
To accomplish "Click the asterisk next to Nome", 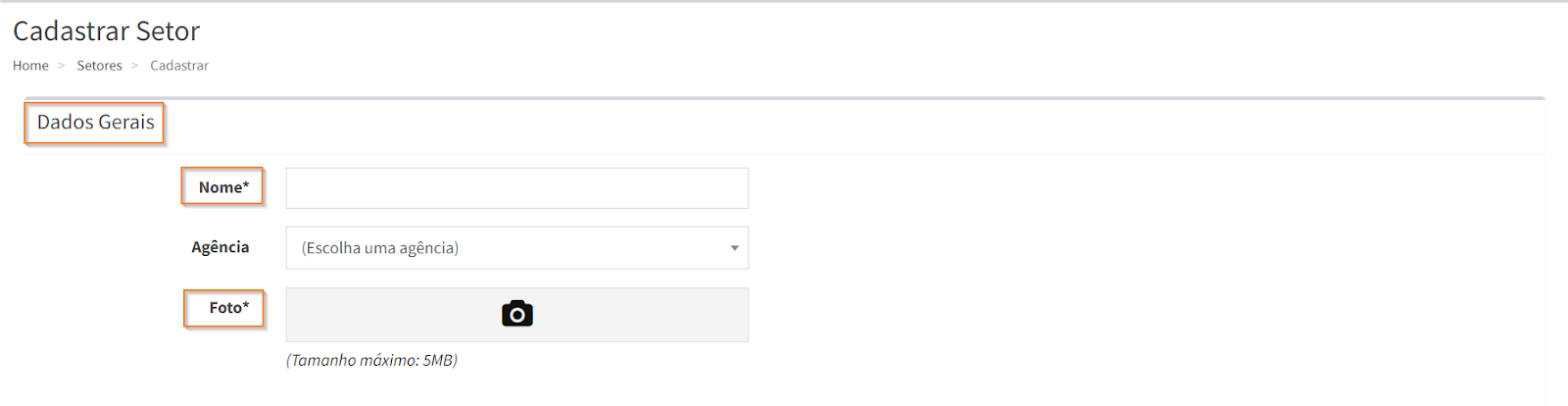I will [x=246, y=185].
